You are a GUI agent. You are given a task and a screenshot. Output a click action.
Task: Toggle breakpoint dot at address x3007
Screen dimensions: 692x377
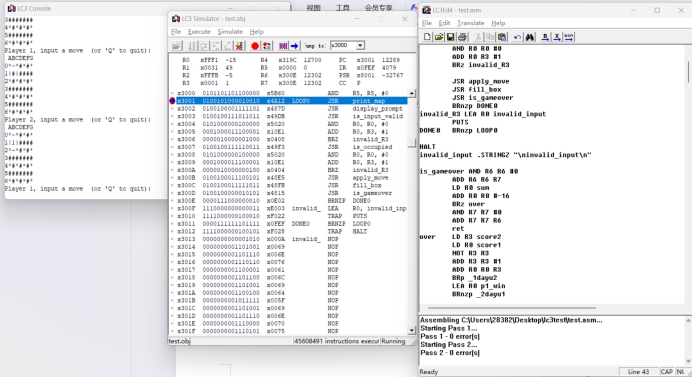click(x=172, y=147)
